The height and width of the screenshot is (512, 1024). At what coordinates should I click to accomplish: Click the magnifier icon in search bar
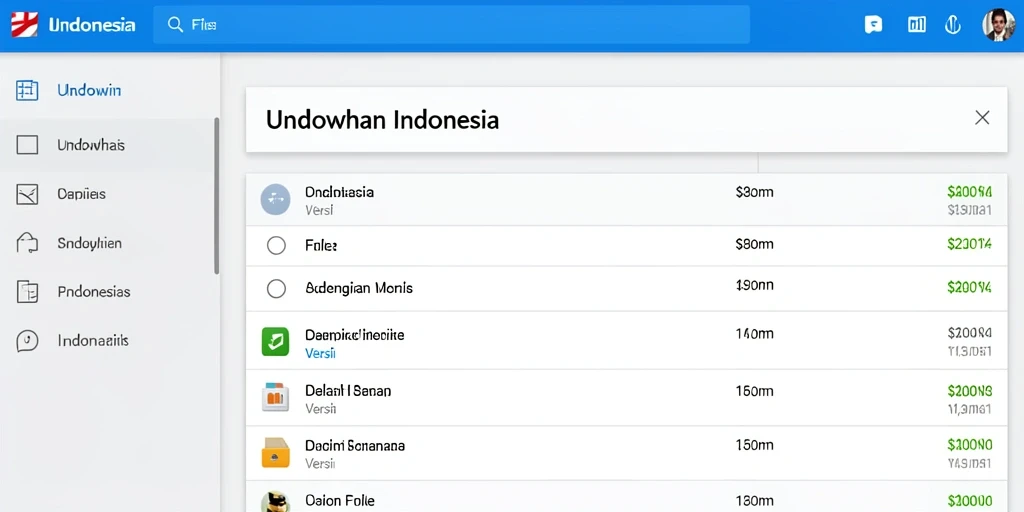tap(175, 25)
